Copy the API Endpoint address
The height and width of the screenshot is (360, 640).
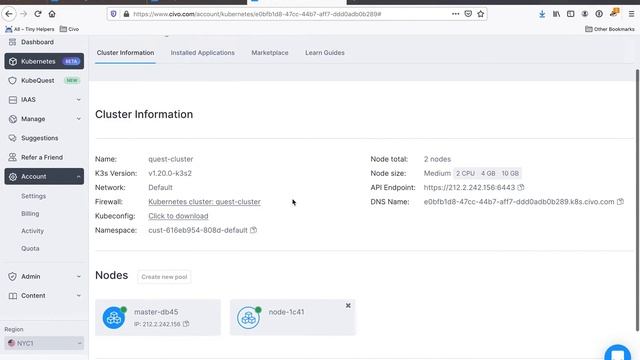tap(521, 187)
